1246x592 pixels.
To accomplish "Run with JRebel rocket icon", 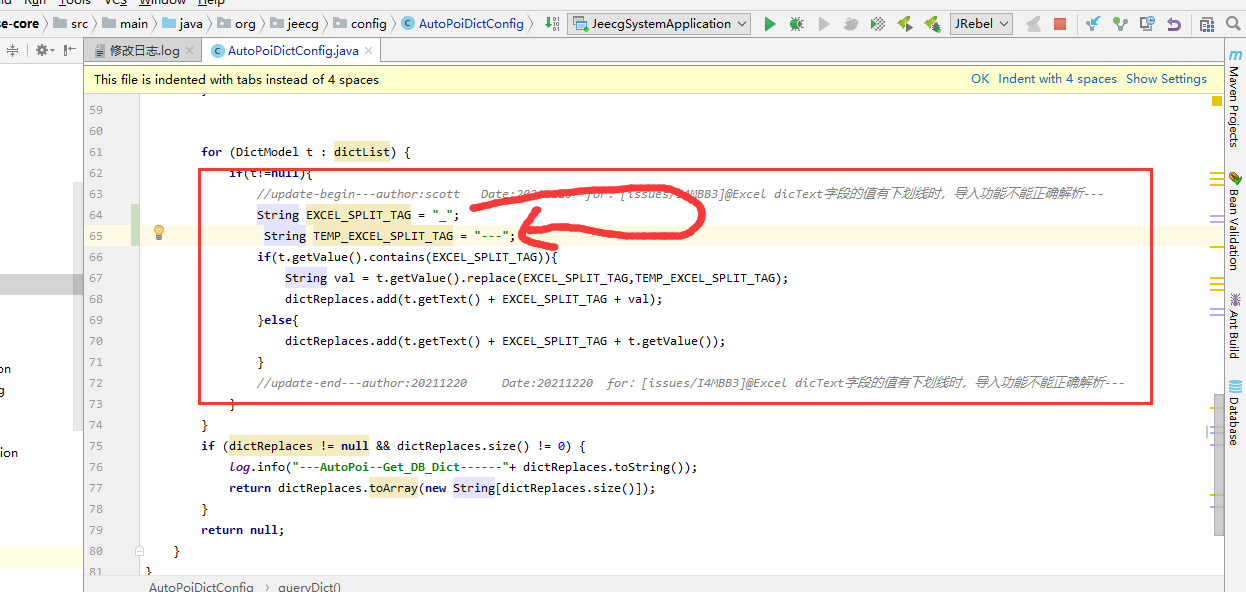I will (905, 24).
